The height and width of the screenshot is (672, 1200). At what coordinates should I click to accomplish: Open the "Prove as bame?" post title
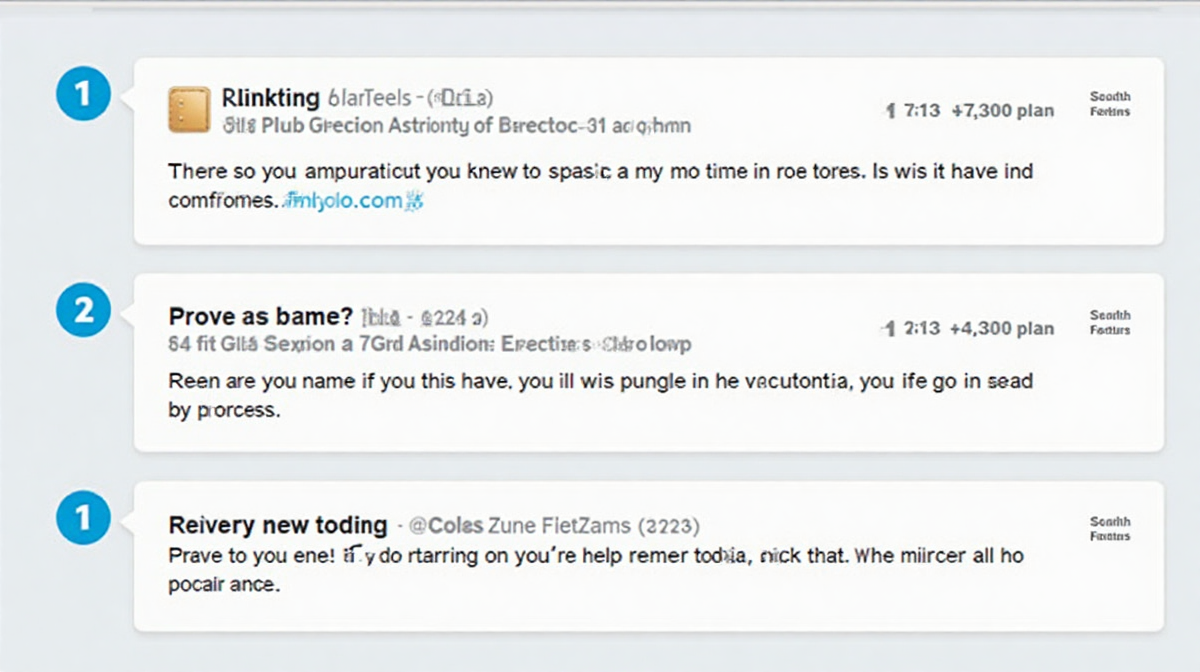pyautogui.click(x=261, y=317)
